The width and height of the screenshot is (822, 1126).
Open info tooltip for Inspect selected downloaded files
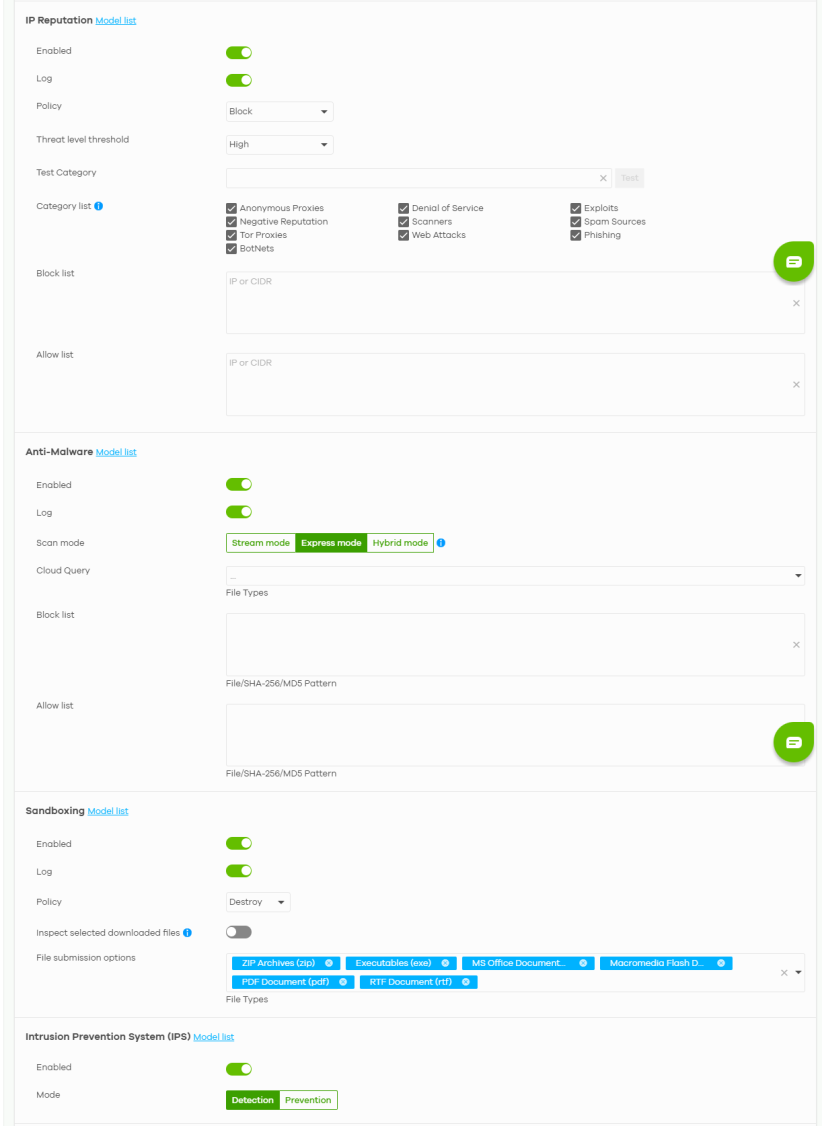(187, 933)
